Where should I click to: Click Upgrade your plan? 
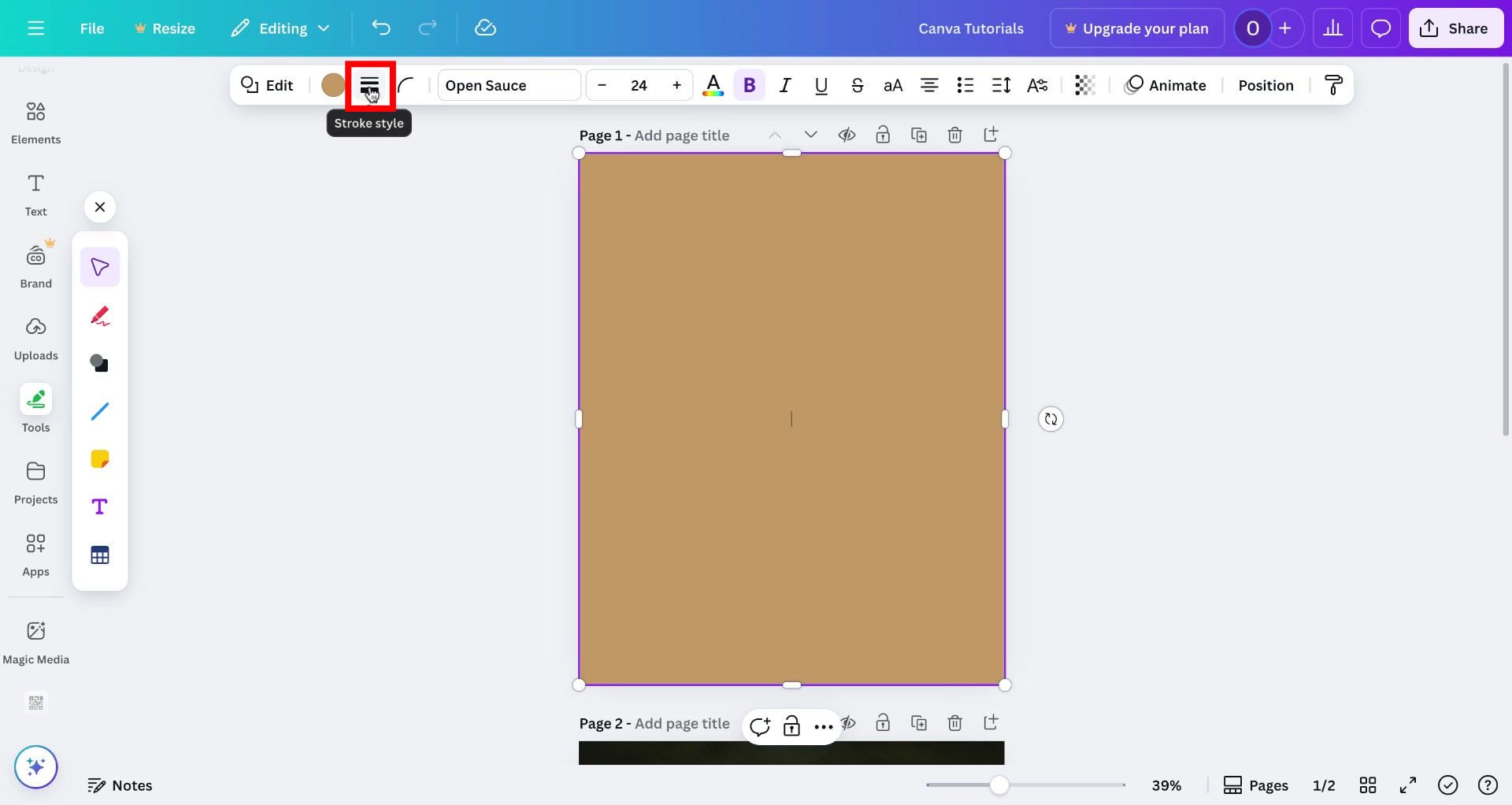click(1136, 28)
